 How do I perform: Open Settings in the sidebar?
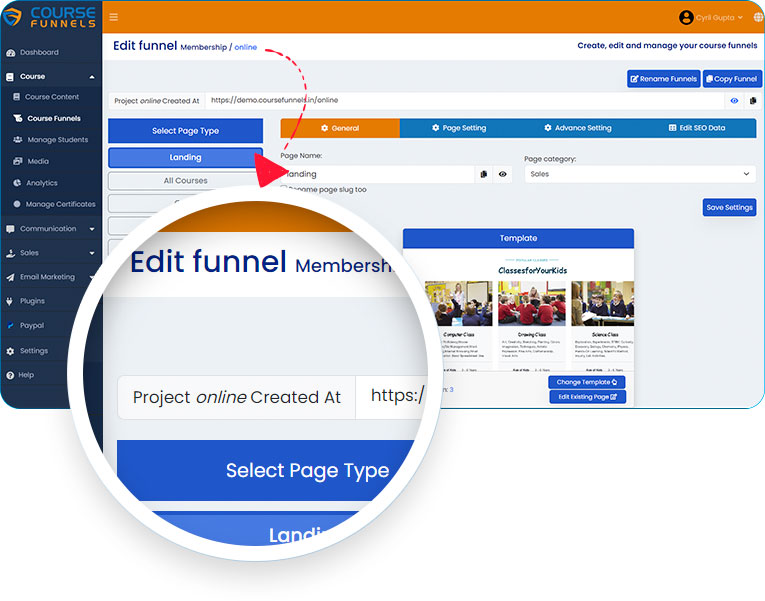[x=34, y=351]
